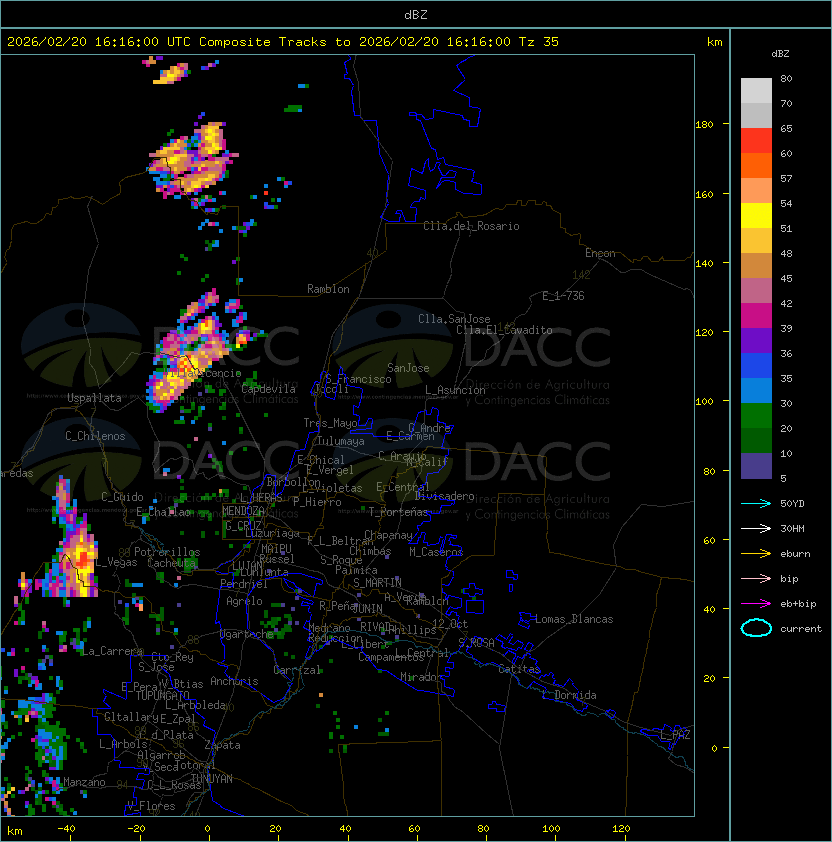Click the 'Carrizal' map label
The image size is (832, 842).
pyautogui.click(x=297, y=670)
